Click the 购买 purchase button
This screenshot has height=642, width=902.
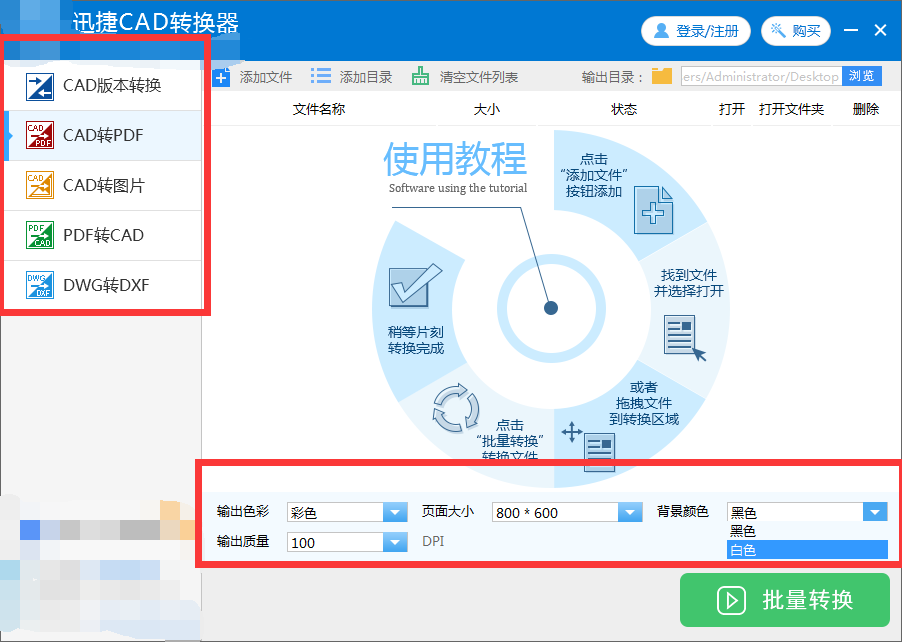click(x=796, y=30)
